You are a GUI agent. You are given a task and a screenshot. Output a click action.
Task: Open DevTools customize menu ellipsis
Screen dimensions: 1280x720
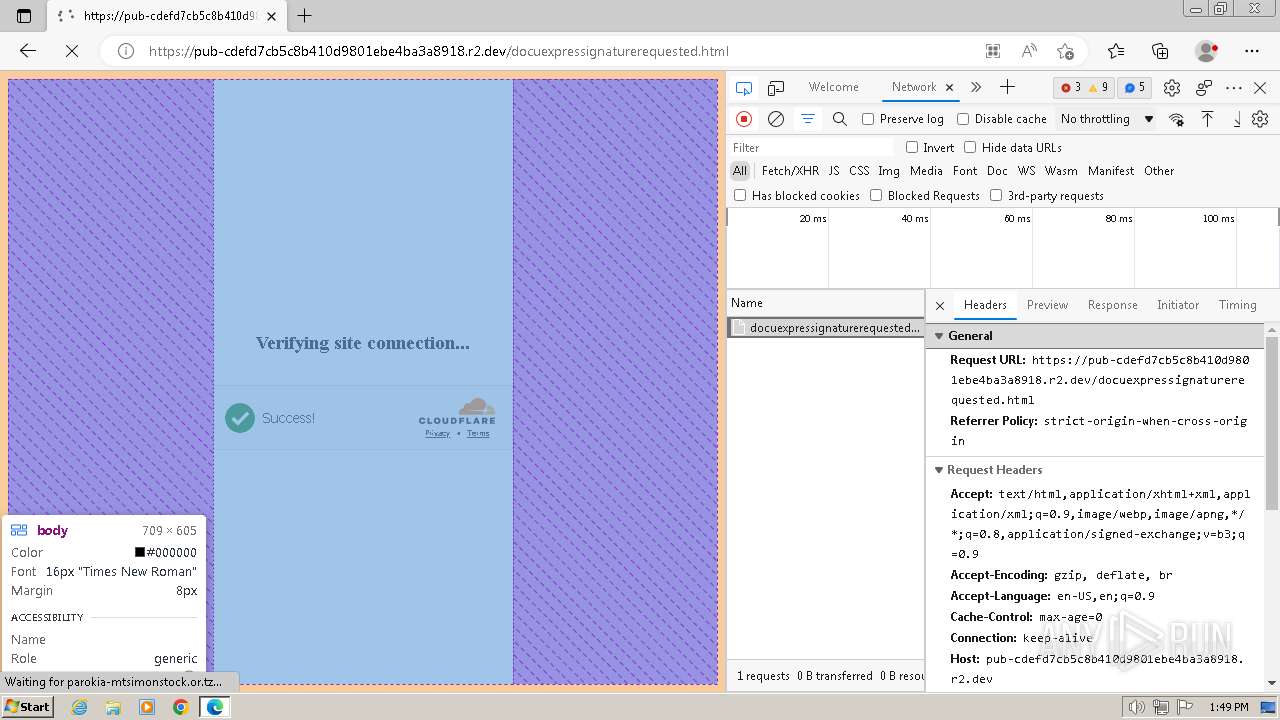click(1234, 88)
